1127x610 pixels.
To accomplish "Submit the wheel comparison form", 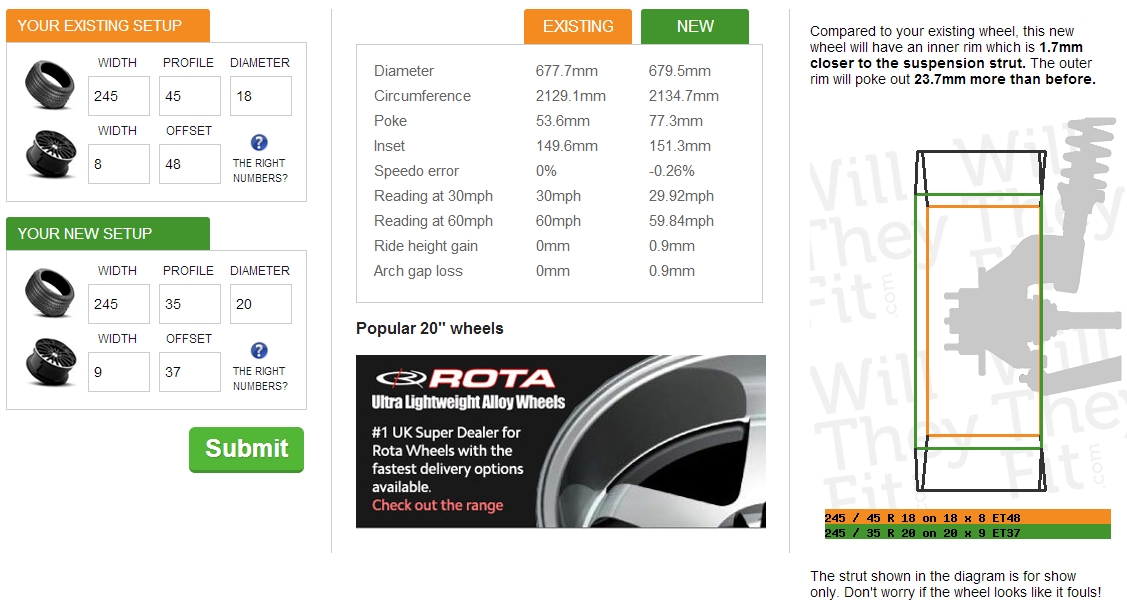I will click(247, 449).
